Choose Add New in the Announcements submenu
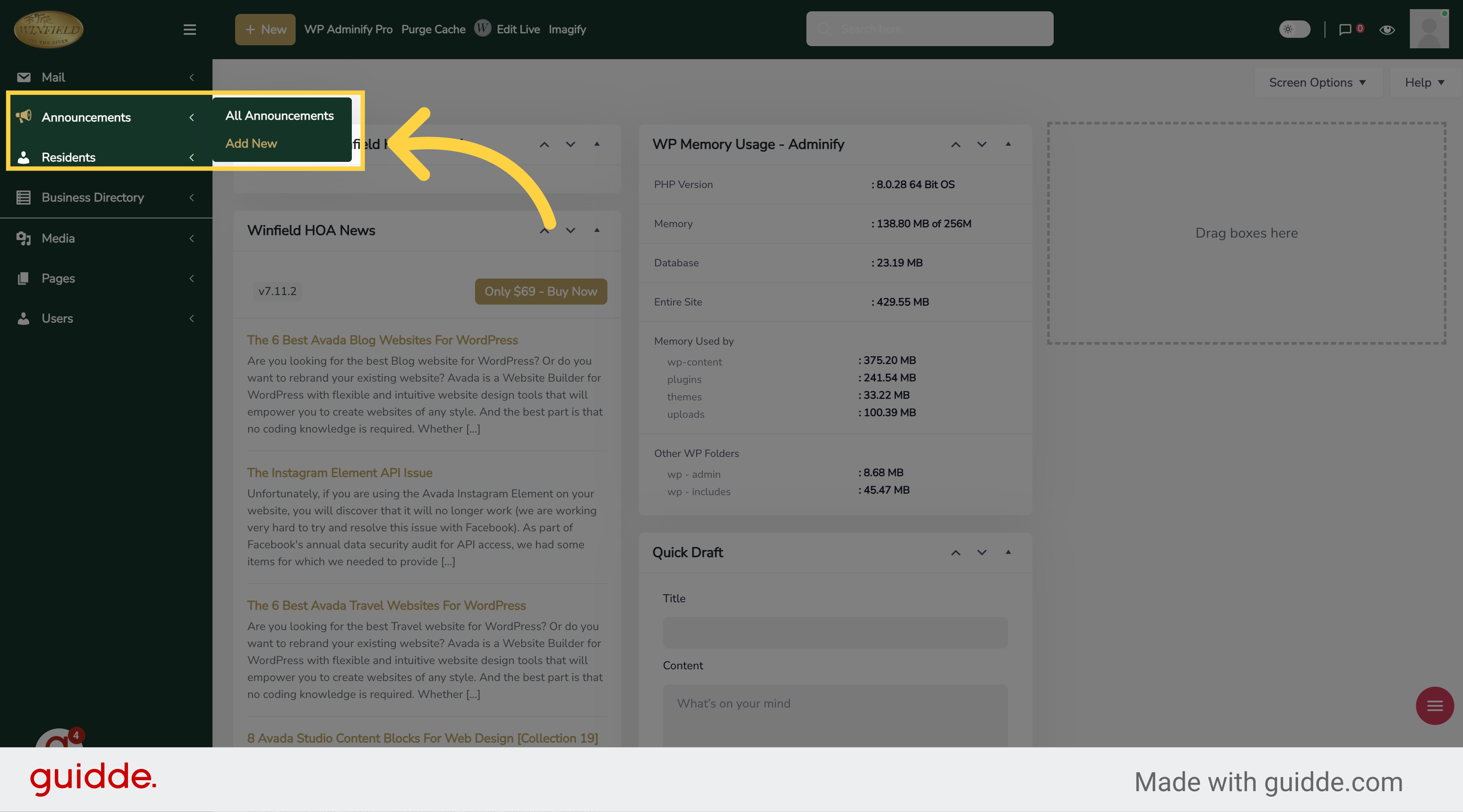The image size is (1463, 812). click(x=251, y=144)
